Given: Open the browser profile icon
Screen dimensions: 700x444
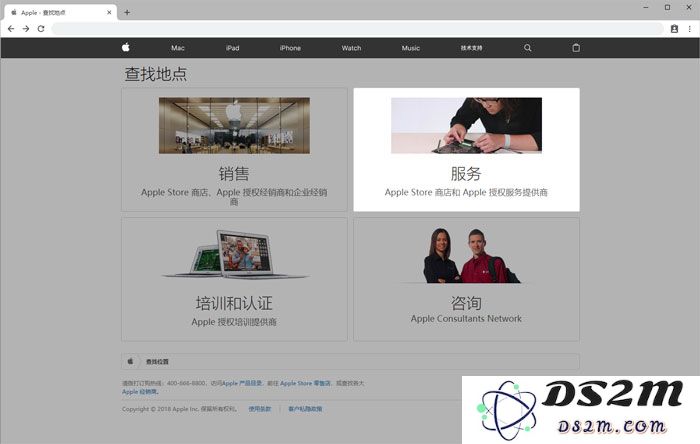Looking at the screenshot, I should coord(675,29).
